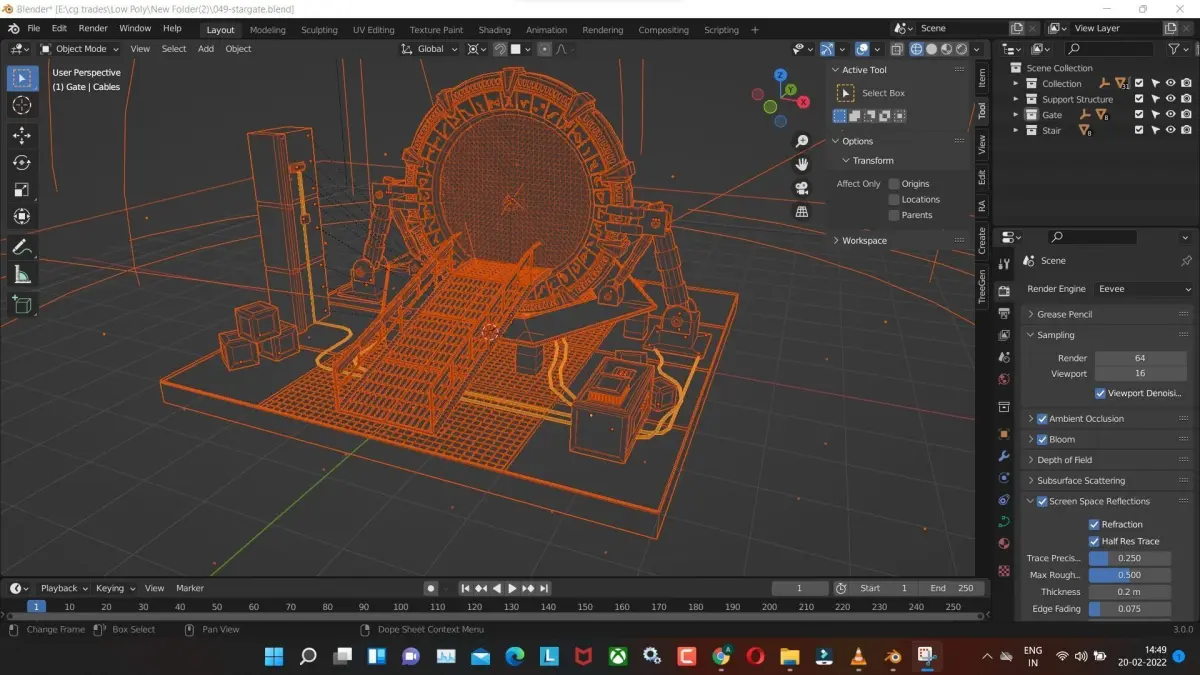Screen dimensions: 1200x675
Task: Open the Add menu in viewport header
Action: tap(206, 48)
